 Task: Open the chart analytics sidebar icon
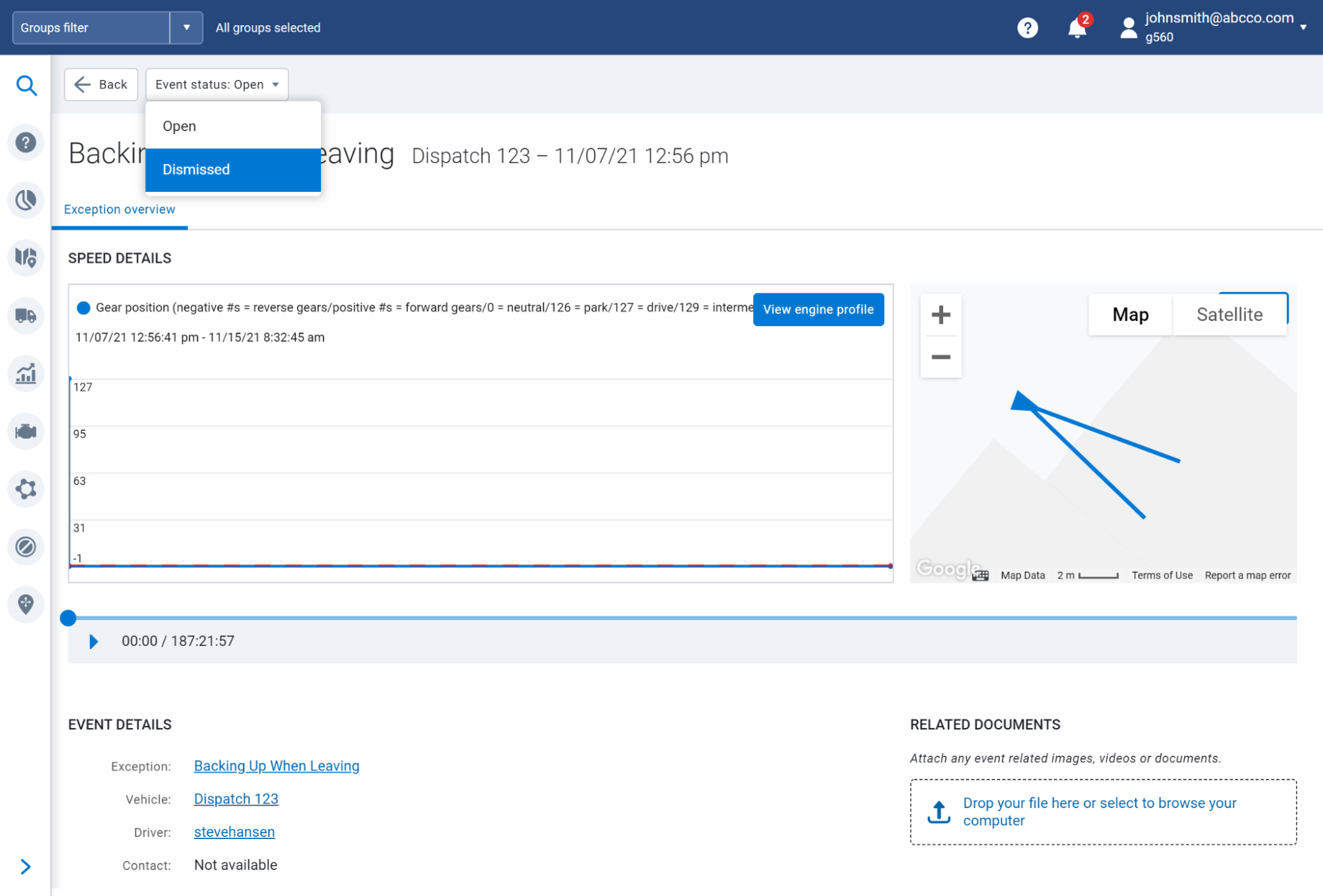[26, 374]
